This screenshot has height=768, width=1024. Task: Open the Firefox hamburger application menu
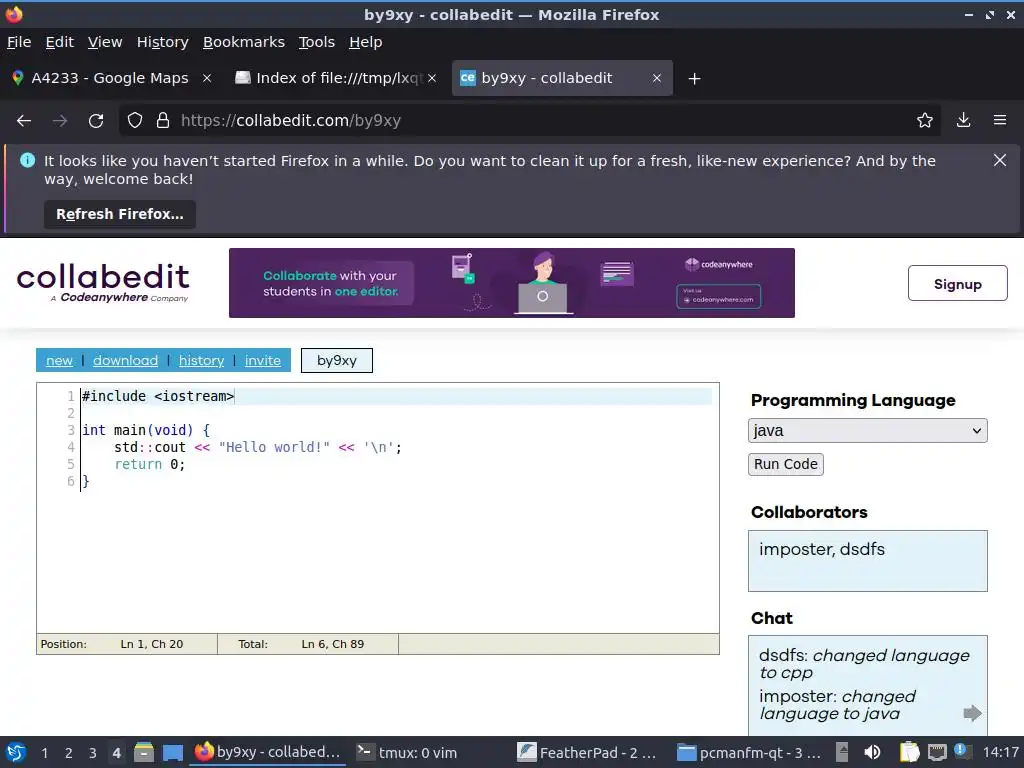(1000, 121)
